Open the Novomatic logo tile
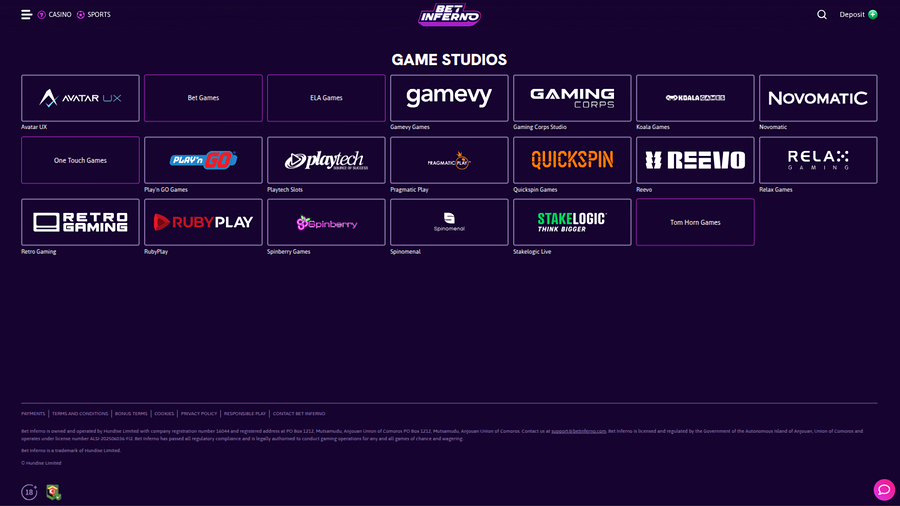Viewport: 900px width, 506px height. click(x=818, y=98)
